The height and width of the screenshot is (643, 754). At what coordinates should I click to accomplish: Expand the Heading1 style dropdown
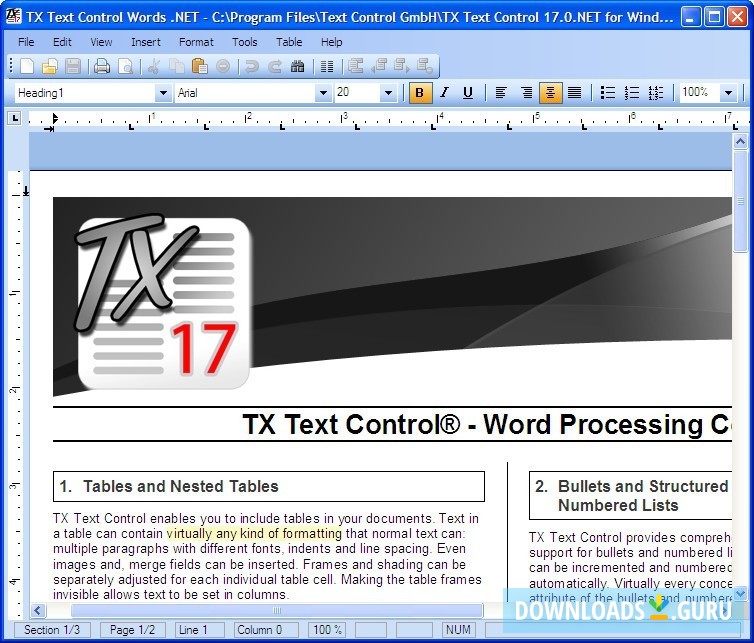click(163, 93)
